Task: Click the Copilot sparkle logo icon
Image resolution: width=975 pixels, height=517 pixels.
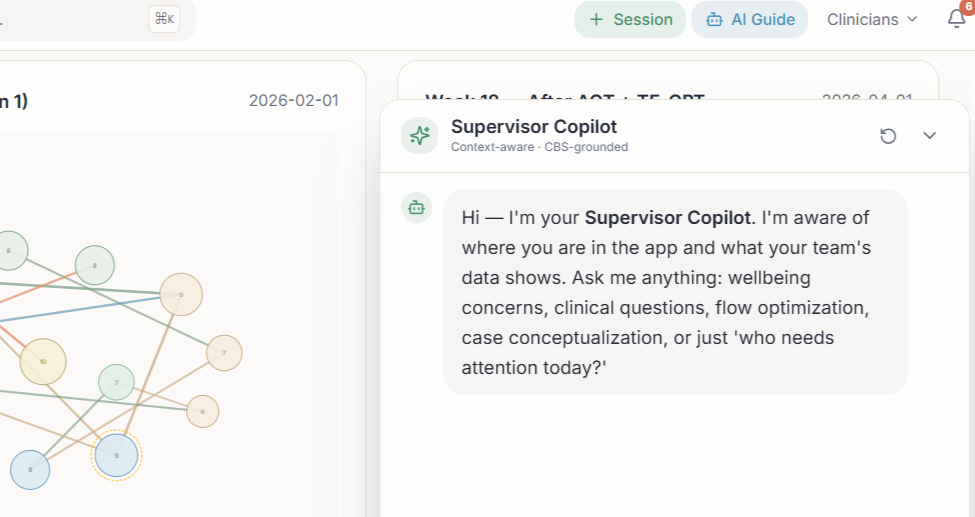Action: (420, 135)
